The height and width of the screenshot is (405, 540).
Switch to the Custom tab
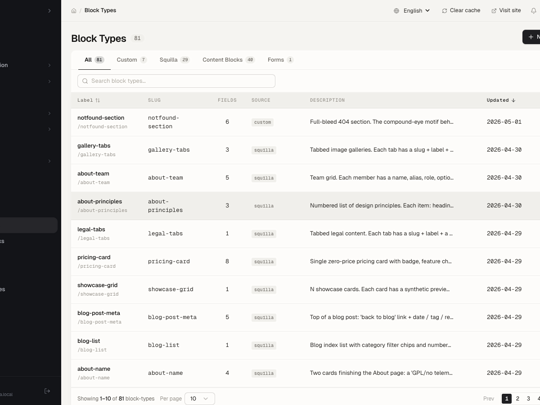pos(132,60)
